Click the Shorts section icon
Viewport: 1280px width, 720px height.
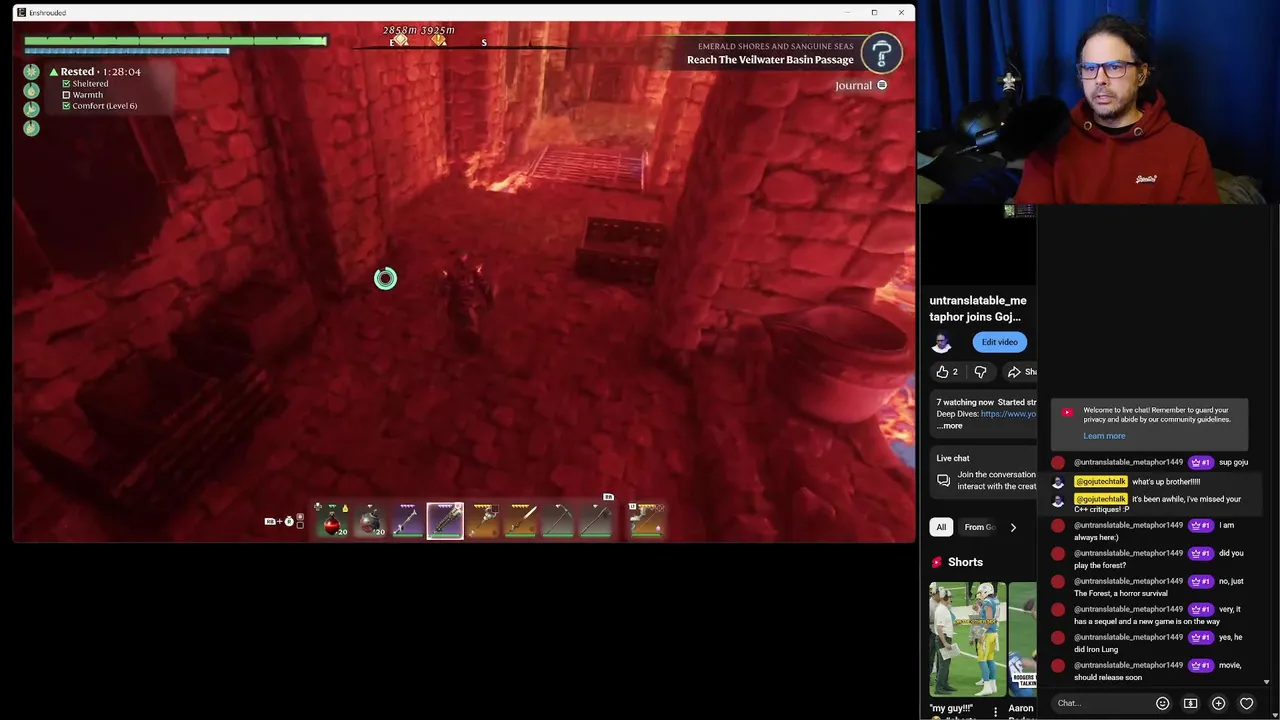coord(937,562)
